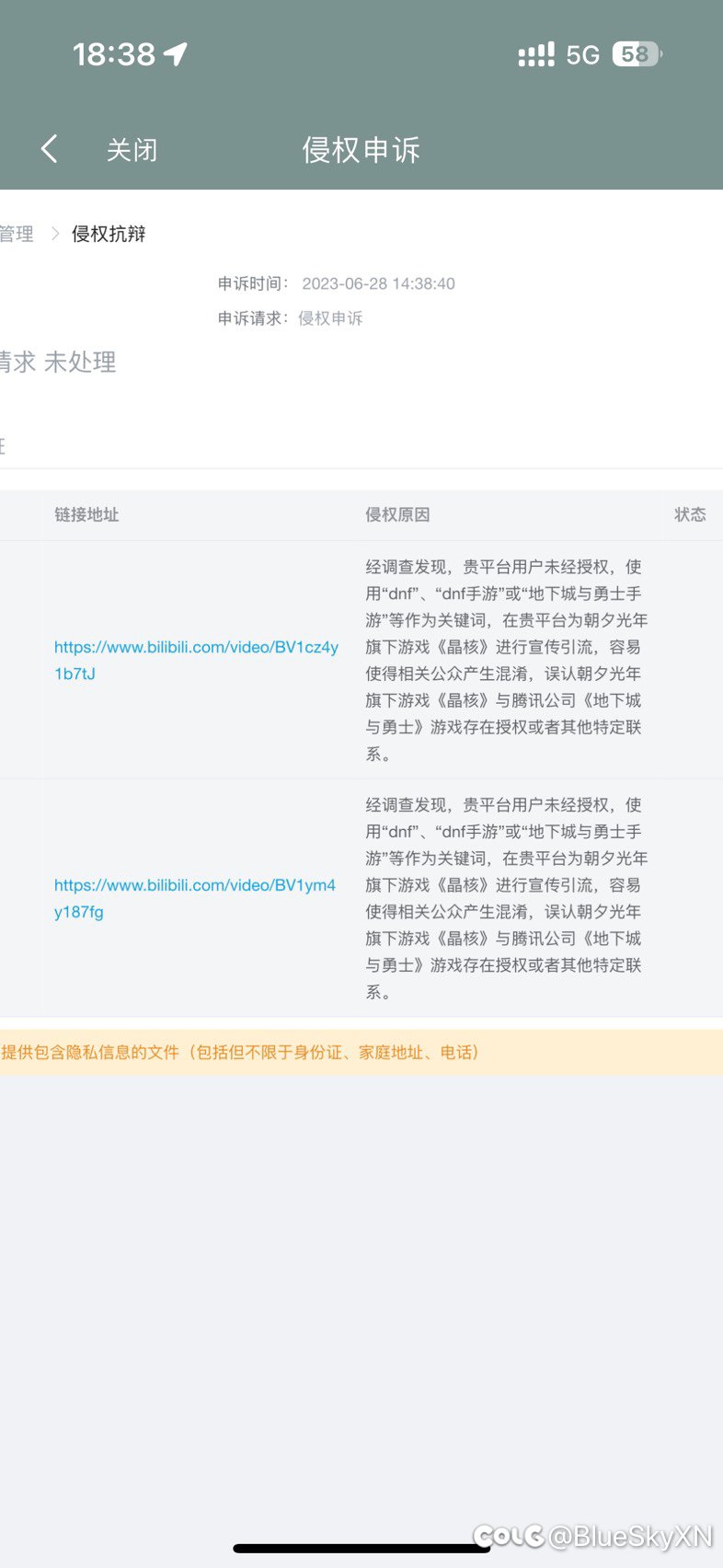723x1568 pixels.
Task: Tap the 侵权申诉 page title
Action: pyautogui.click(x=361, y=149)
